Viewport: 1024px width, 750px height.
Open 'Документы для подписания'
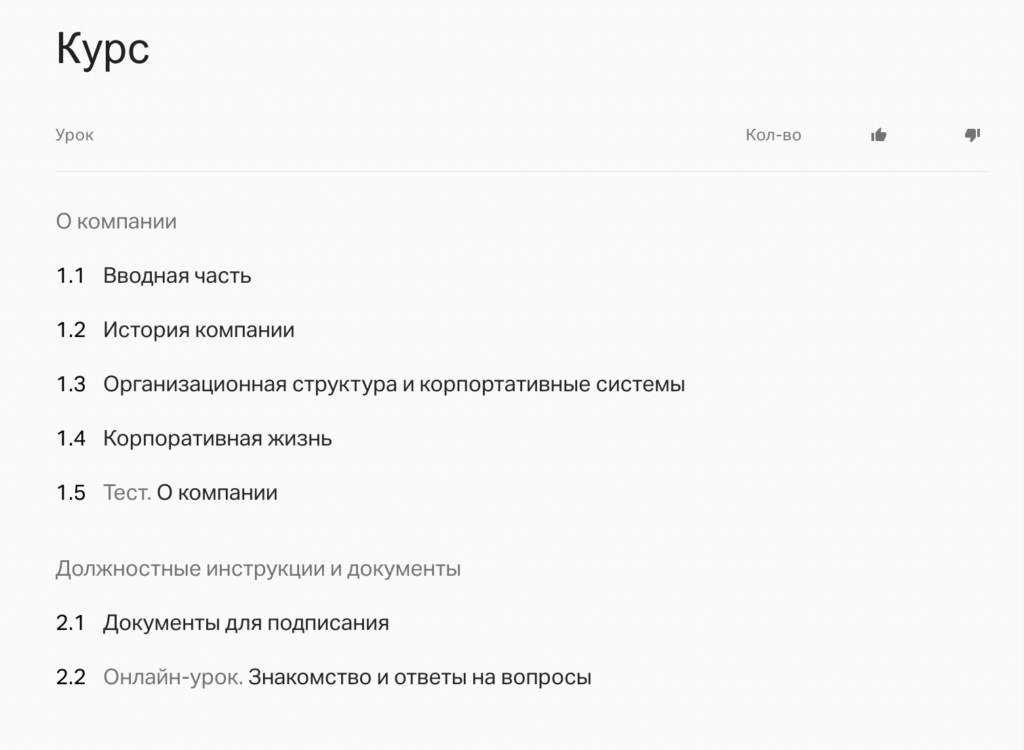coord(246,622)
